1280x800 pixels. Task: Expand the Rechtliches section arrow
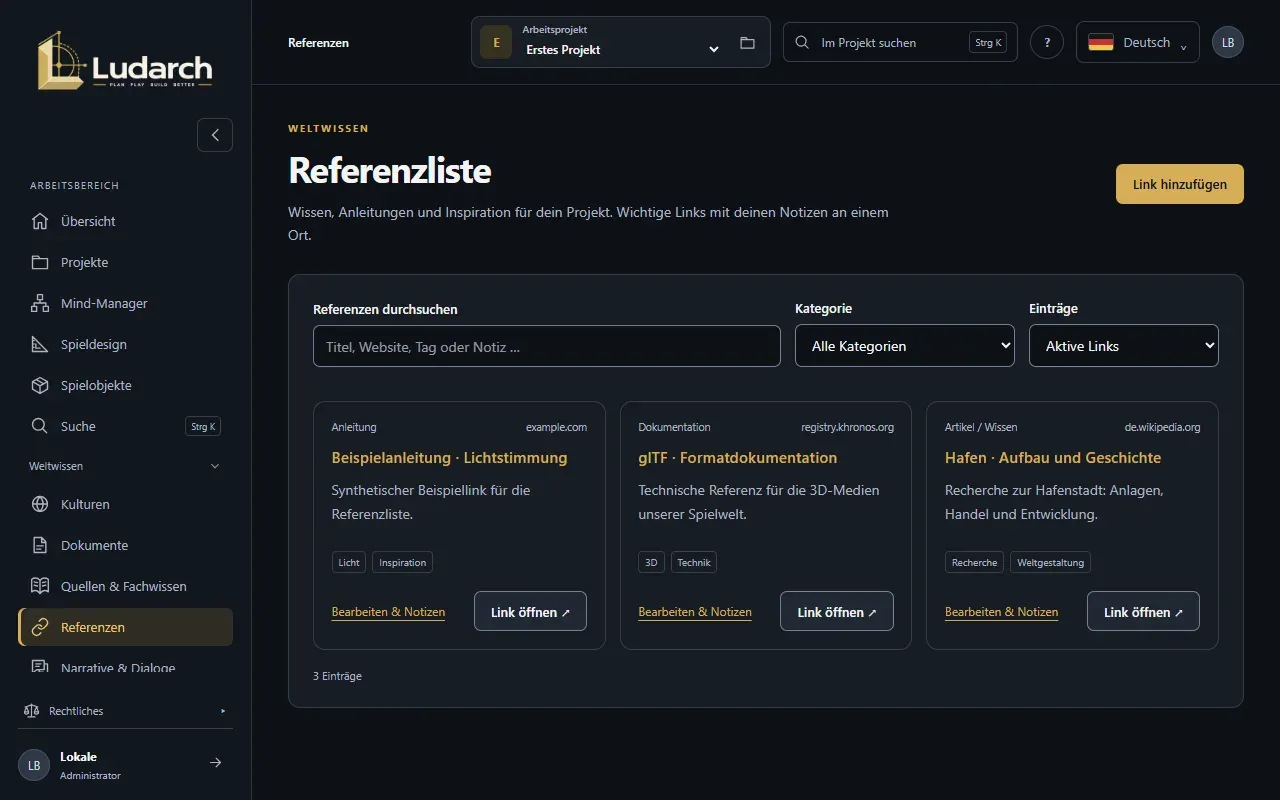223,711
